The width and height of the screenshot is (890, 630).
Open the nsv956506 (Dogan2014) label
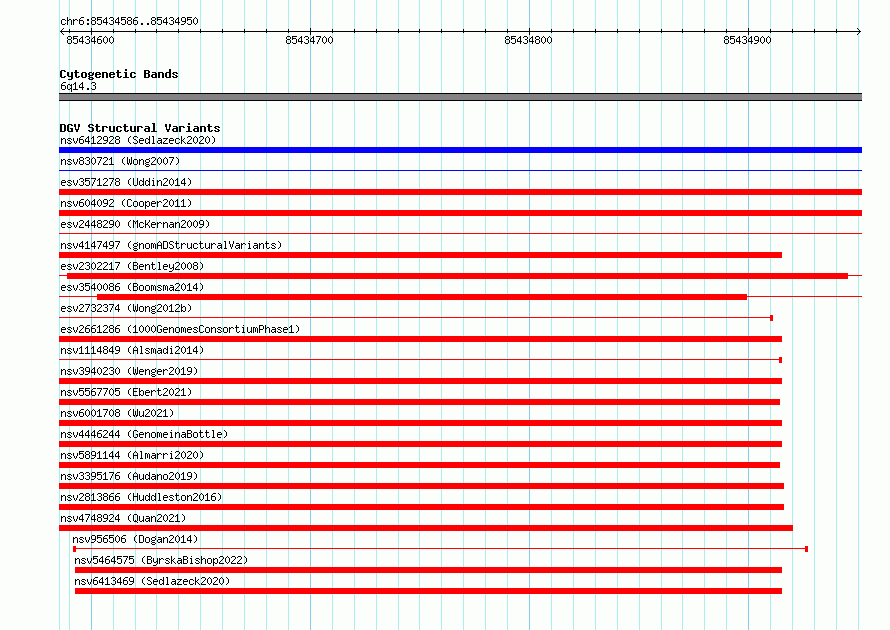coord(135,539)
